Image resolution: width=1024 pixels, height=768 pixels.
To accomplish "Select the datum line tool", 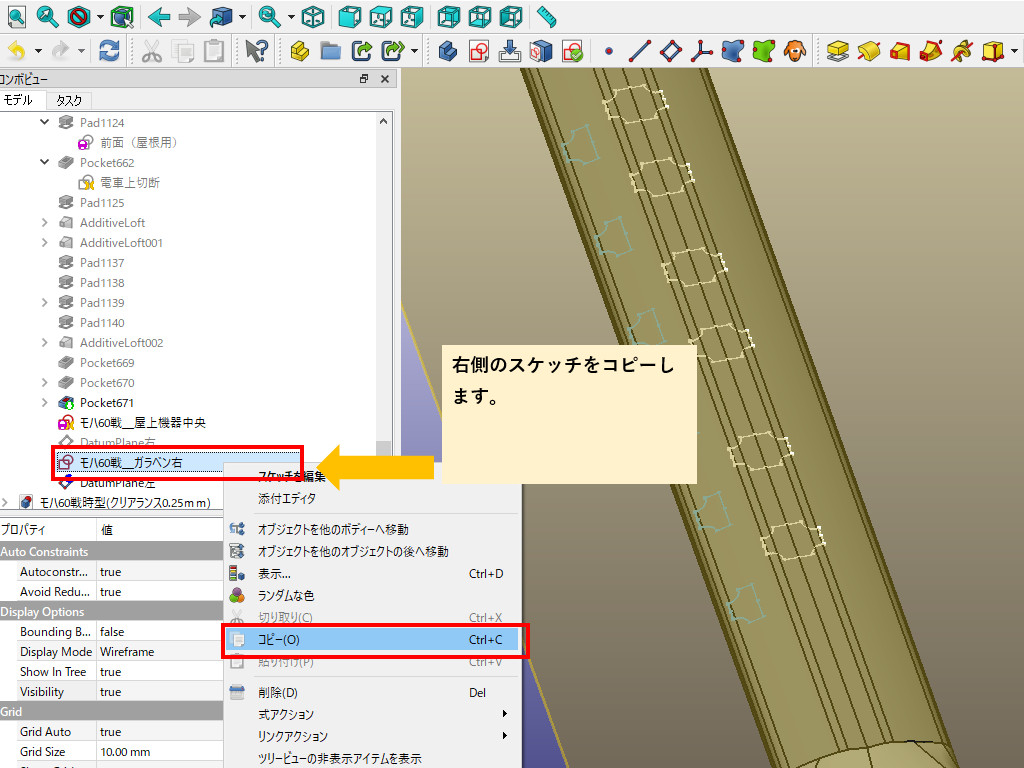I will coord(639,51).
